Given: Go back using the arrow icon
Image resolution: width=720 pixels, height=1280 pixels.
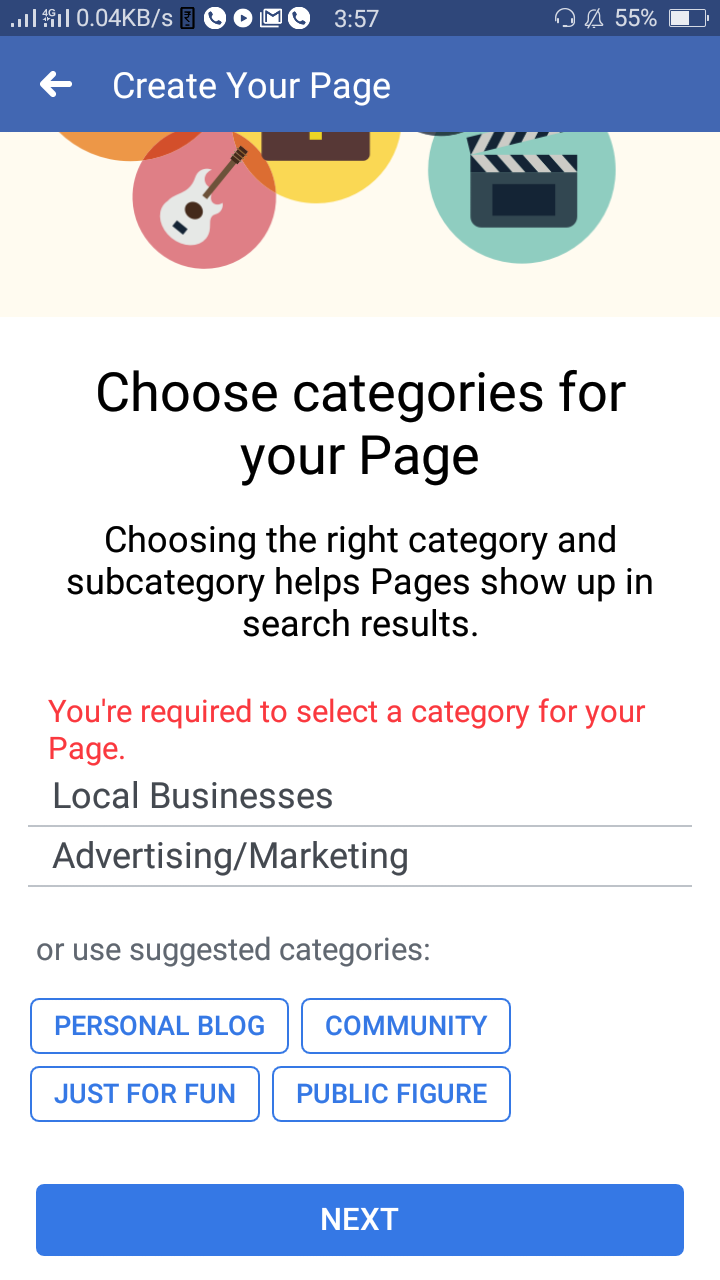Looking at the screenshot, I should [56, 85].
